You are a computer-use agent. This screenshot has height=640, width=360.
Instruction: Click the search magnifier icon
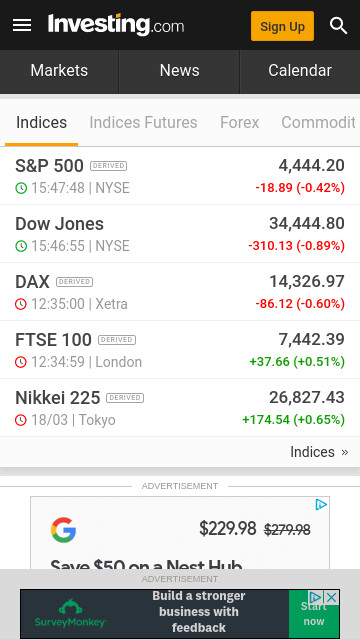338,26
